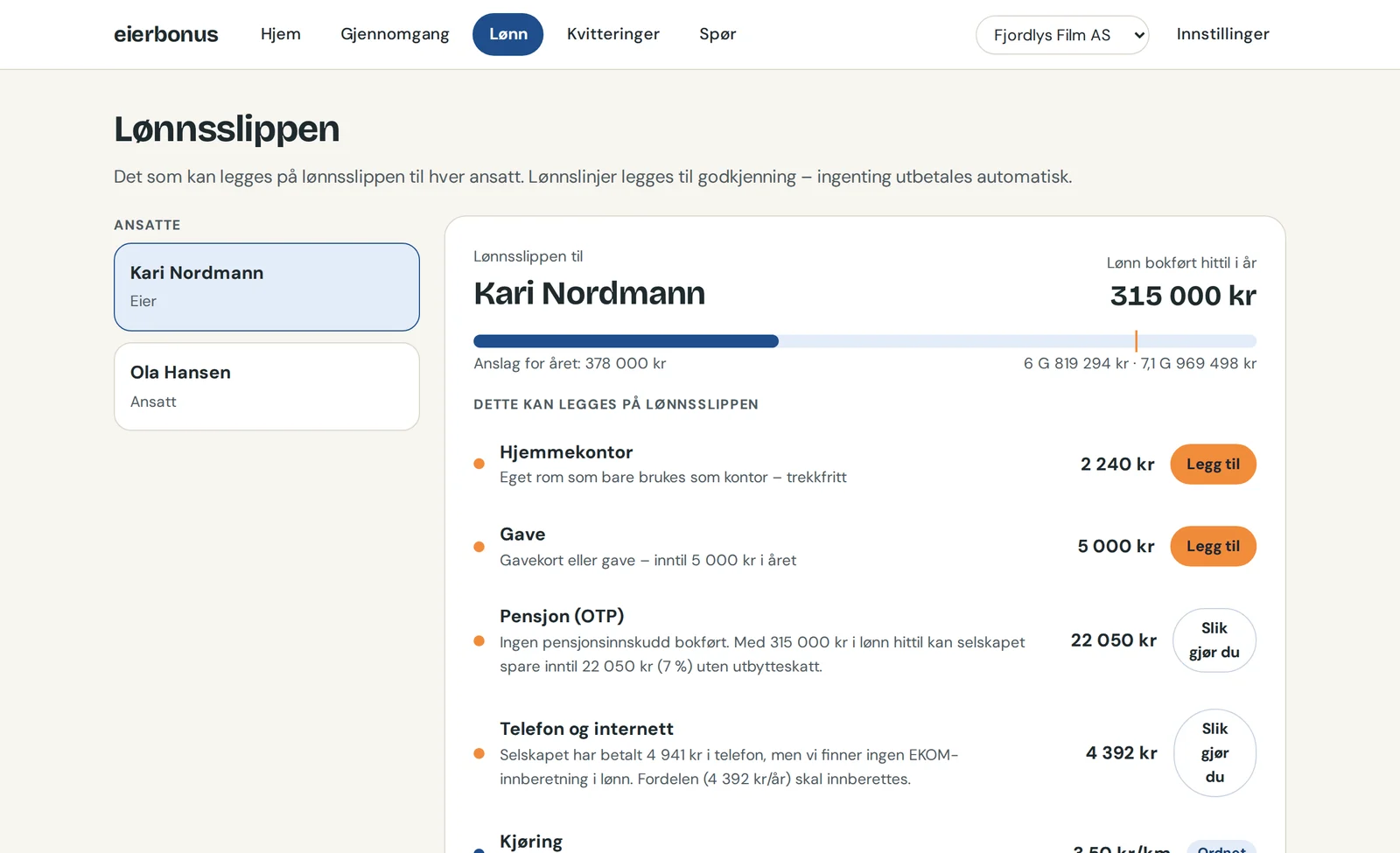Click 'Gavekort eller gave' description text
This screenshot has height=853, width=1400.
567,560
